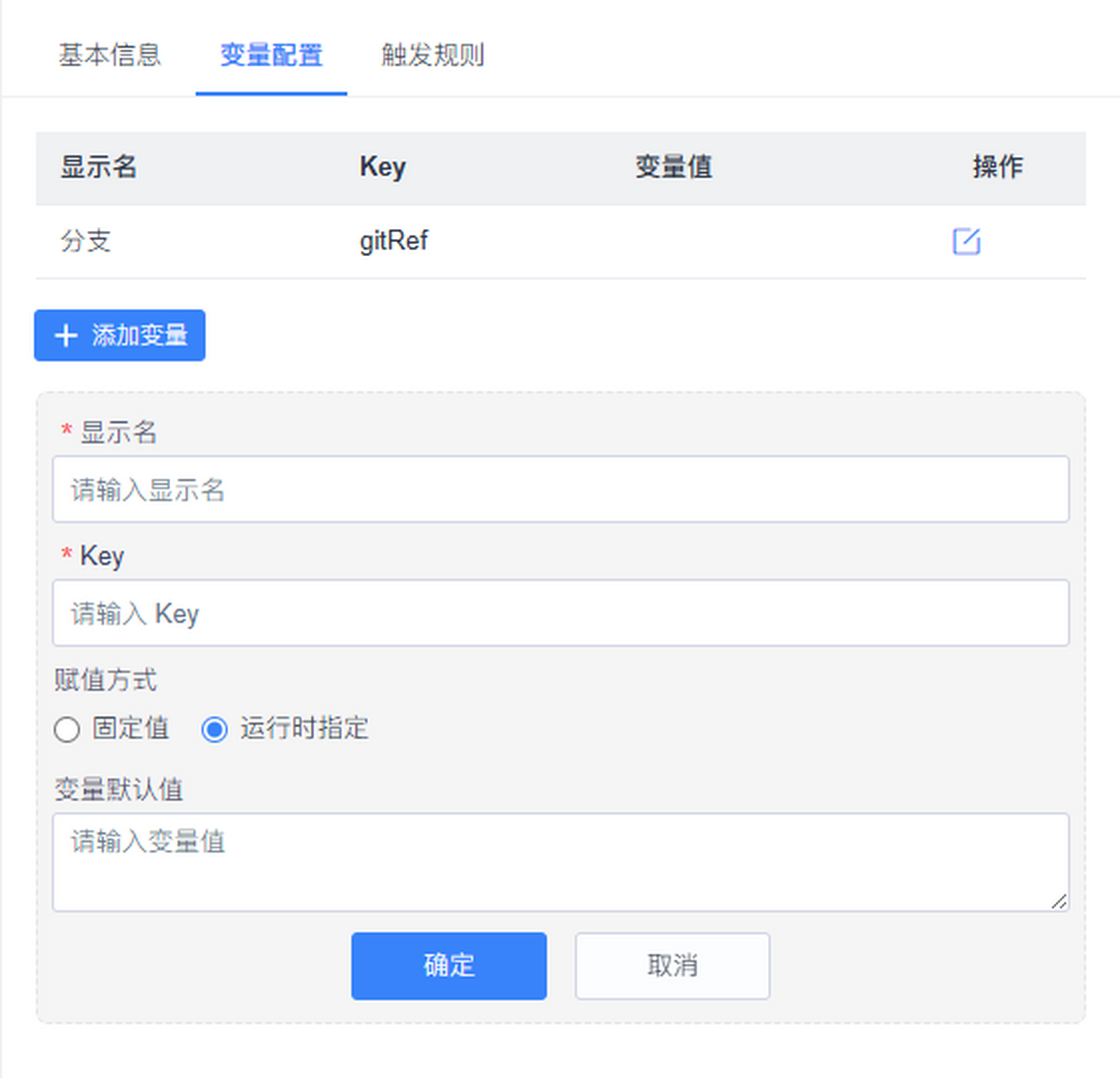This screenshot has height=1078, width=1120.
Task: Click the 显示名 column header
Action: [x=99, y=167]
